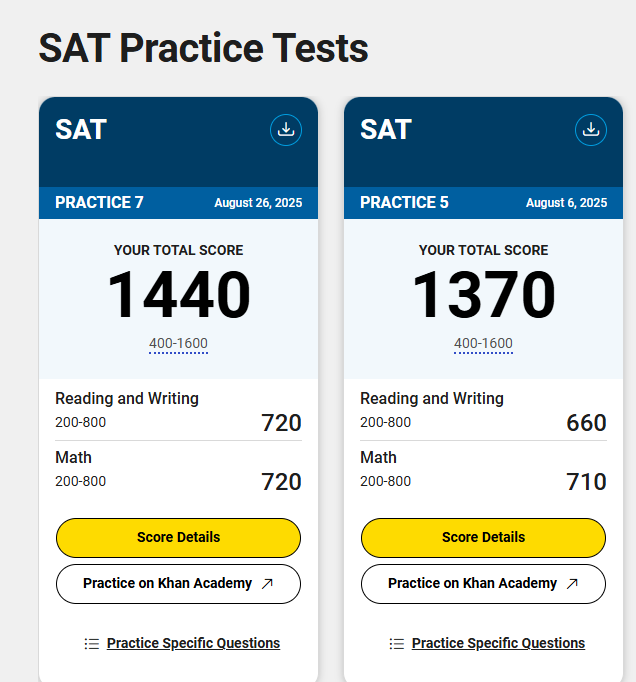Open Practice Specific Questions link for Practice 7
The image size is (636, 682).
[193, 643]
